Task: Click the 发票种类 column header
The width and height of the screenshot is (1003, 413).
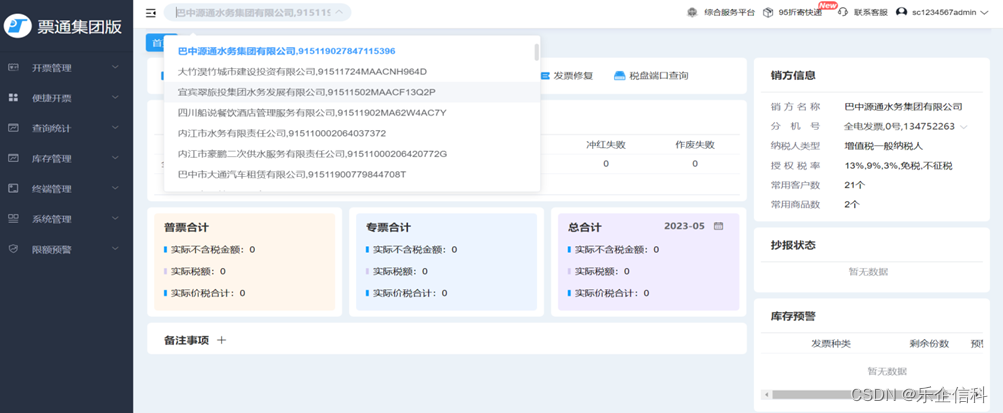Action: click(831, 343)
